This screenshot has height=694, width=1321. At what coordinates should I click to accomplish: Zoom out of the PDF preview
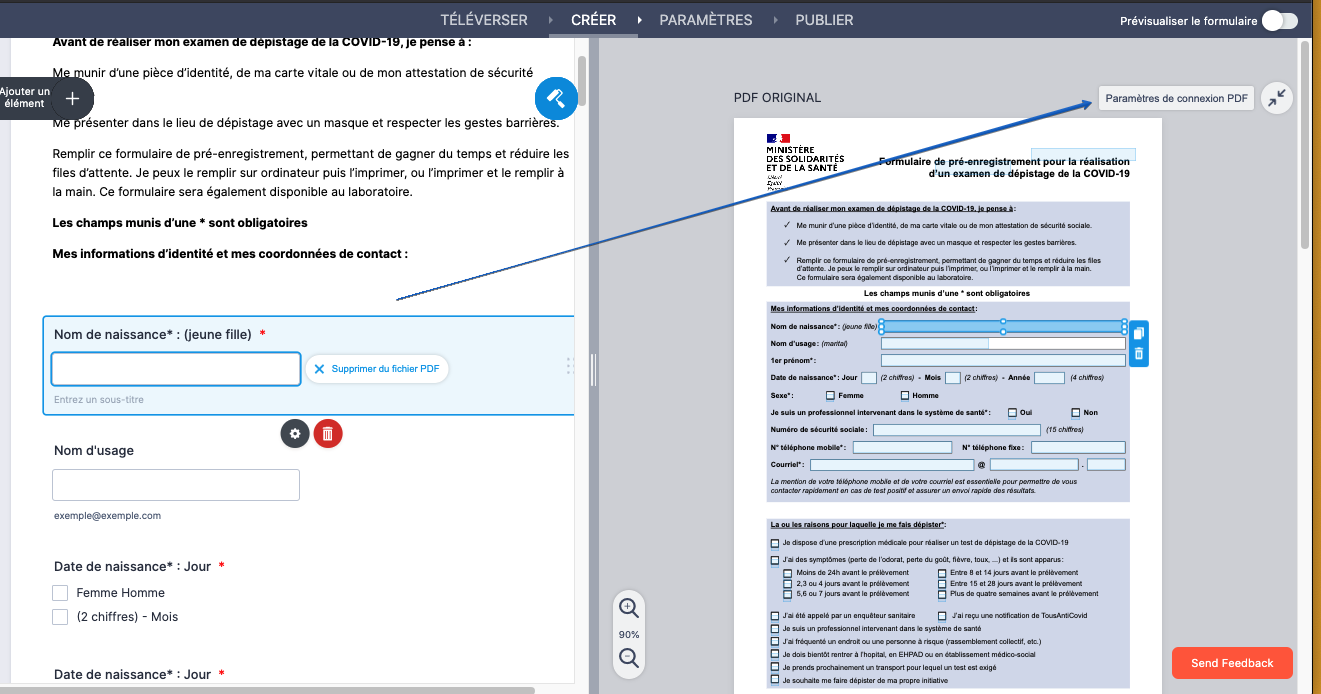(629, 658)
